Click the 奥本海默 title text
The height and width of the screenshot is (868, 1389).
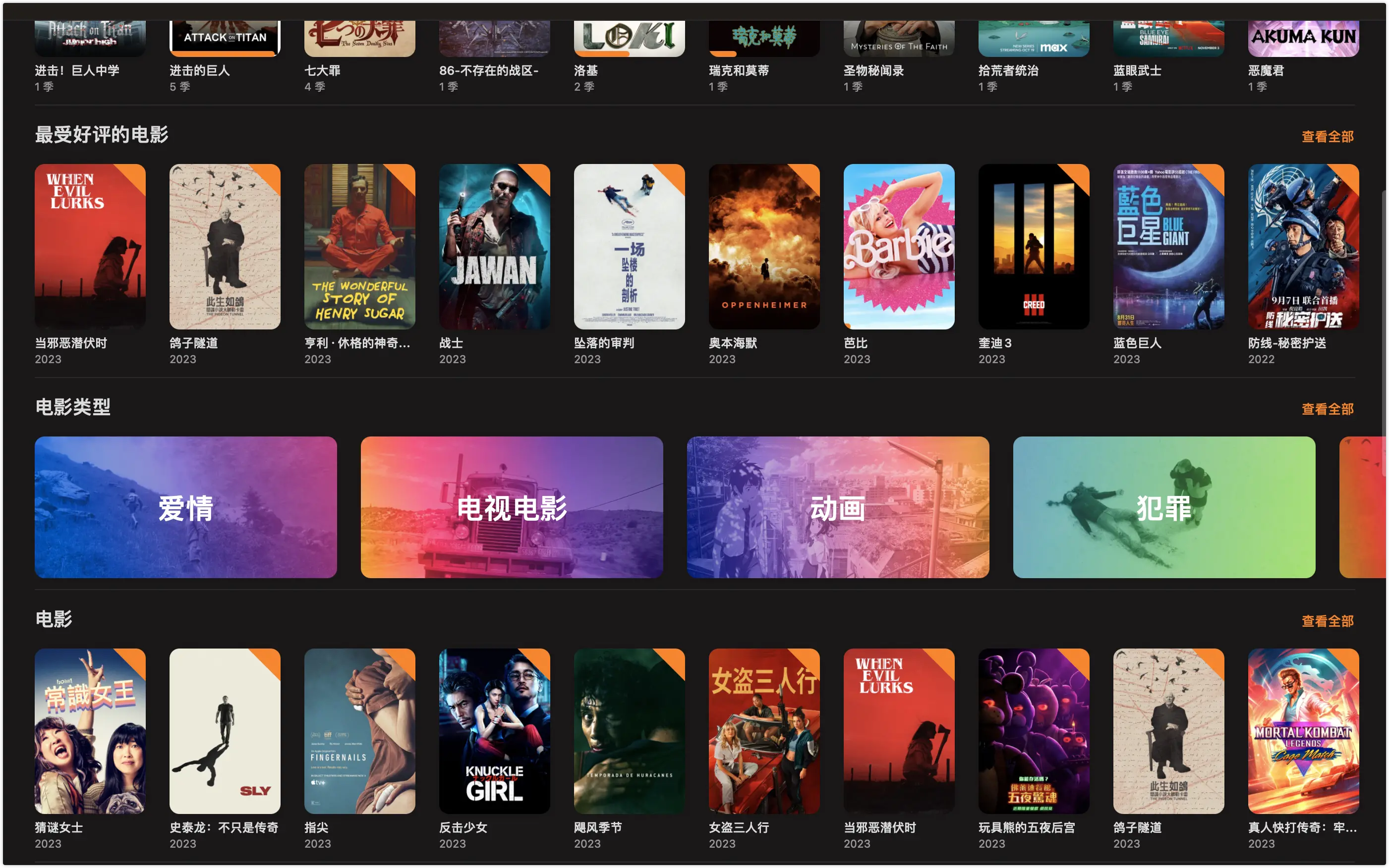click(733, 343)
